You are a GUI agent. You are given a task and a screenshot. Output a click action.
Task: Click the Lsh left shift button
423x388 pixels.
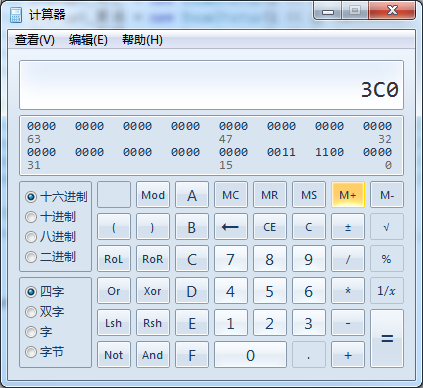click(x=114, y=323)
